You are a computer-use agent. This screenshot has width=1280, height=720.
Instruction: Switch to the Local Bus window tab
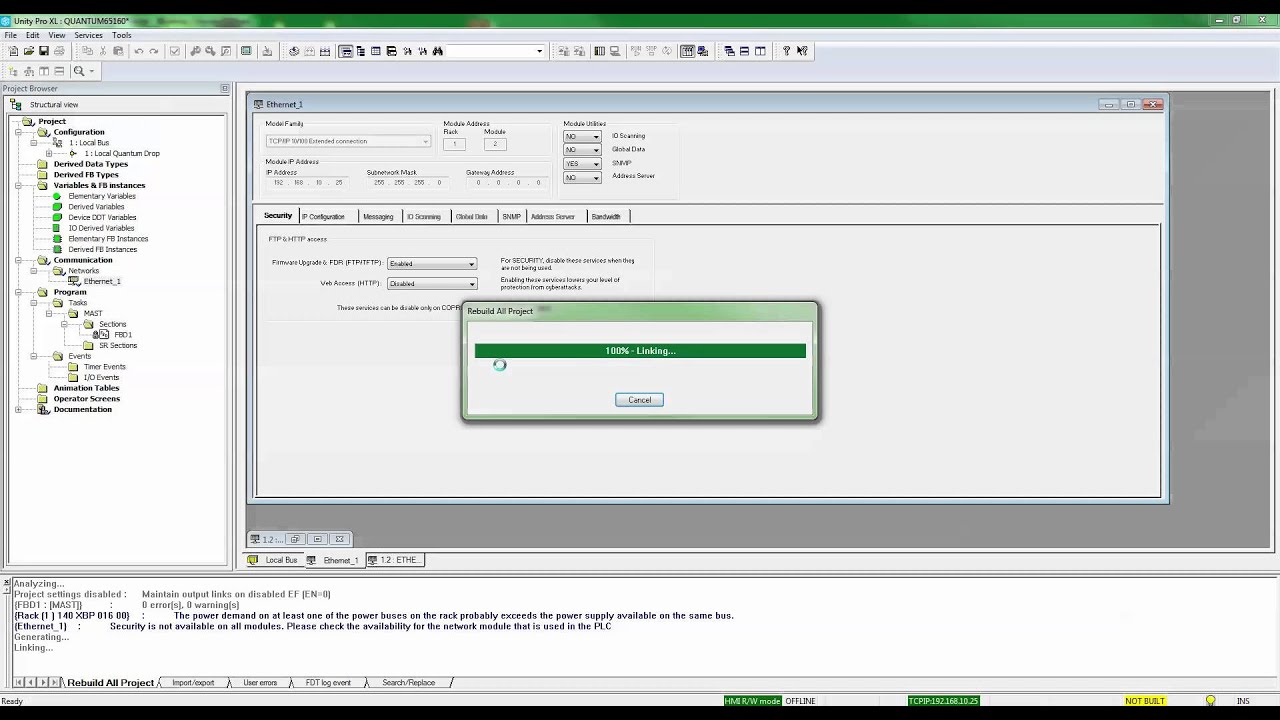tap(274, 560)
